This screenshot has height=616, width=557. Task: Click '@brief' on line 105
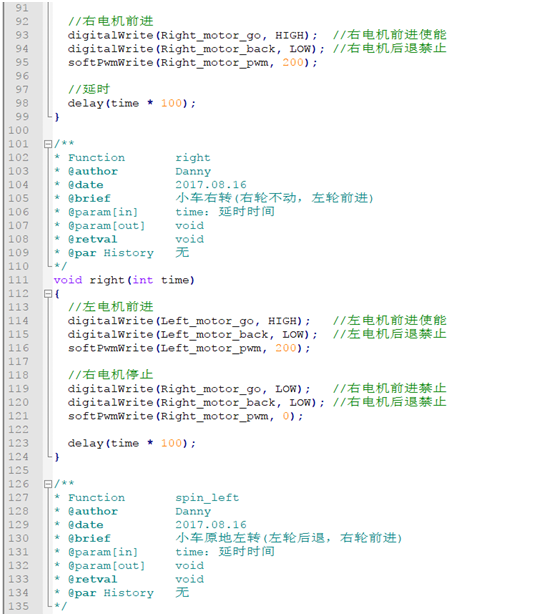coord(89,198)
